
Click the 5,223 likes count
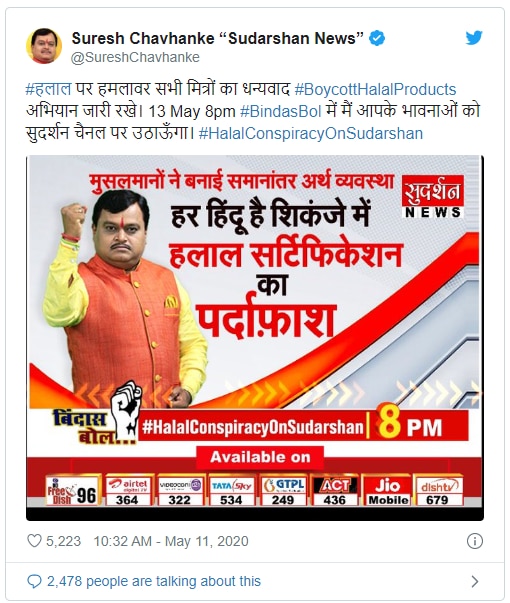[63, 541]
